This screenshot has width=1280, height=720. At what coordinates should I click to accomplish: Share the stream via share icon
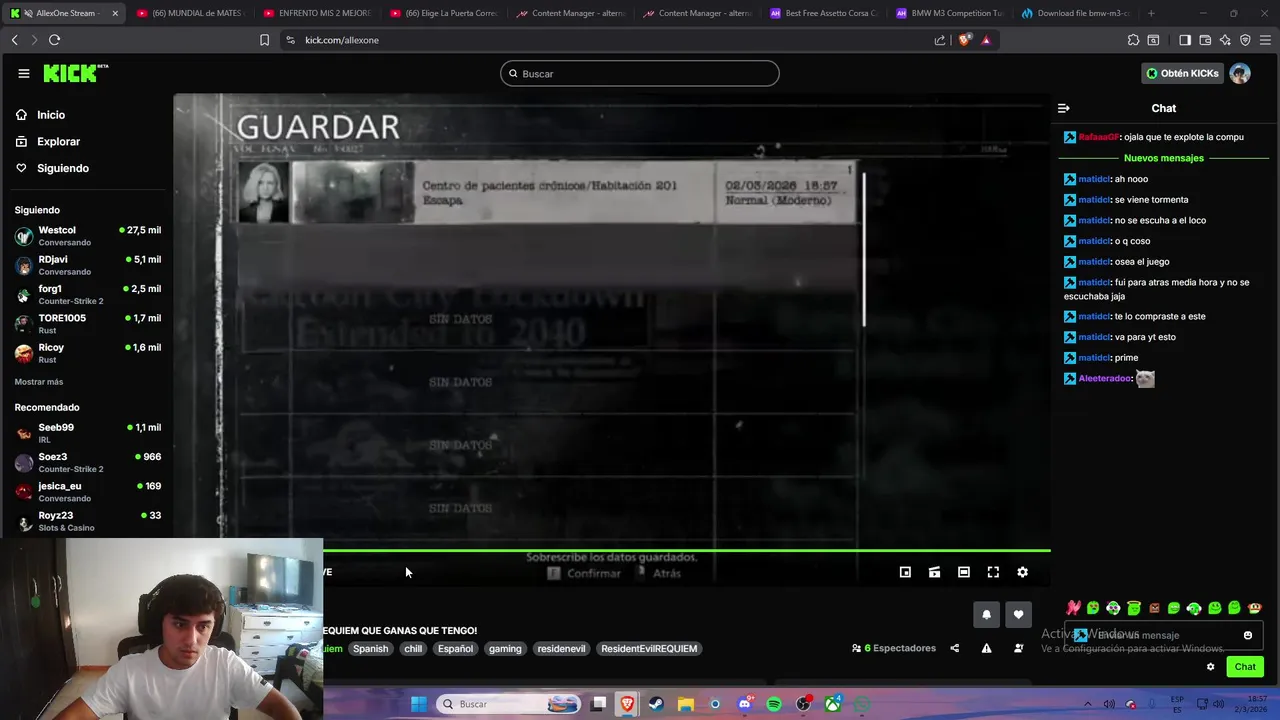(x=954, y=648)
